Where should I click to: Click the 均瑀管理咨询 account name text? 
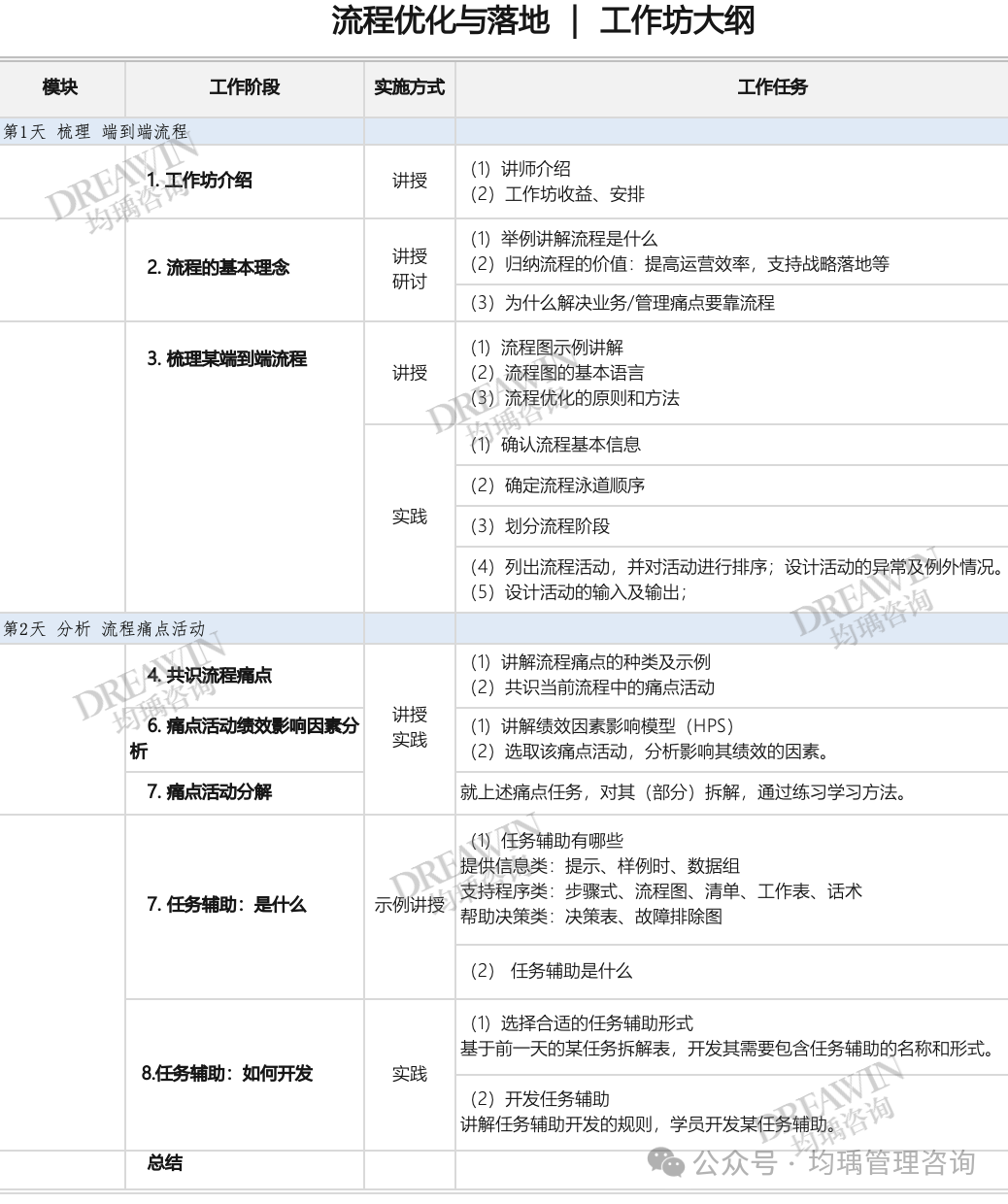pos(890,1162)
